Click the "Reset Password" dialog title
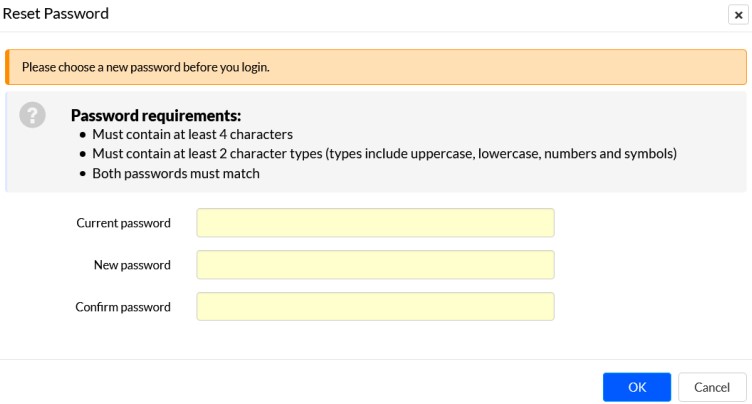Screen dimensions: 752x404 (x=56, y=13)
